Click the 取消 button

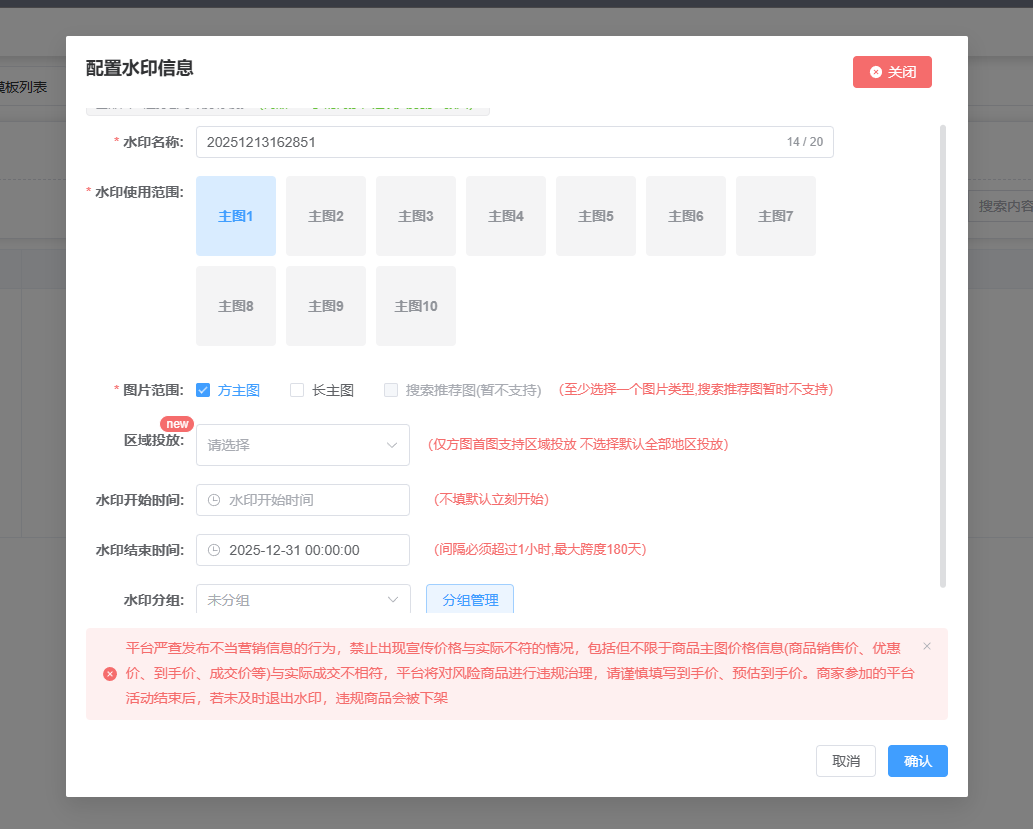point(846,761)
